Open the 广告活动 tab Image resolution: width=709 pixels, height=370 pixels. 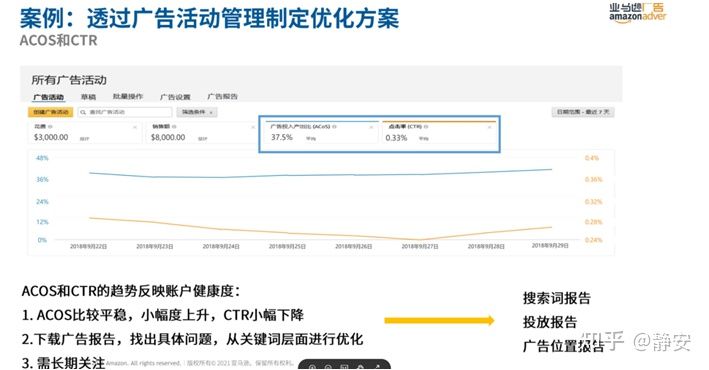click(48, 97)
